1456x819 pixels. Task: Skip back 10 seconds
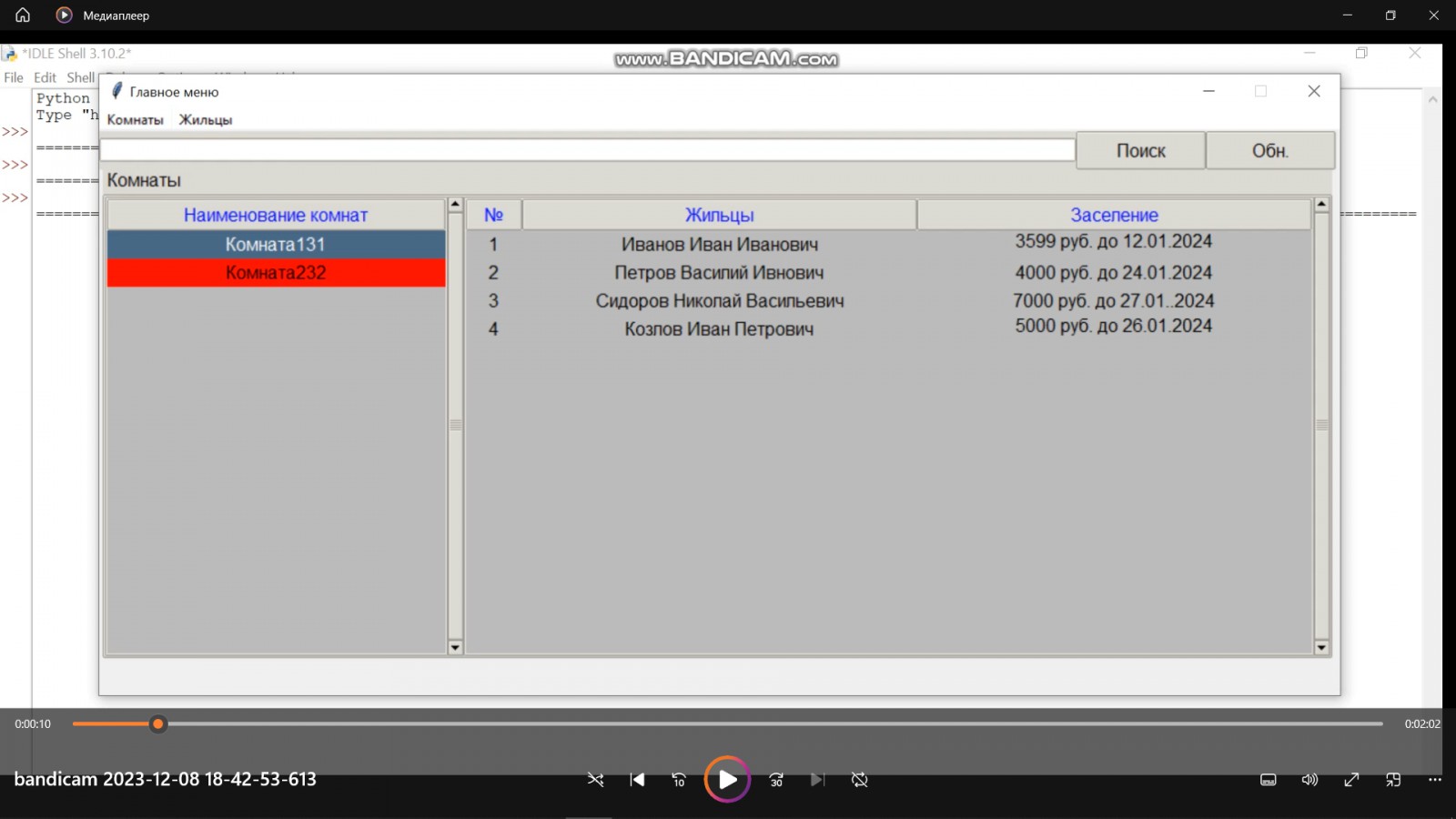tap(679, 780)
